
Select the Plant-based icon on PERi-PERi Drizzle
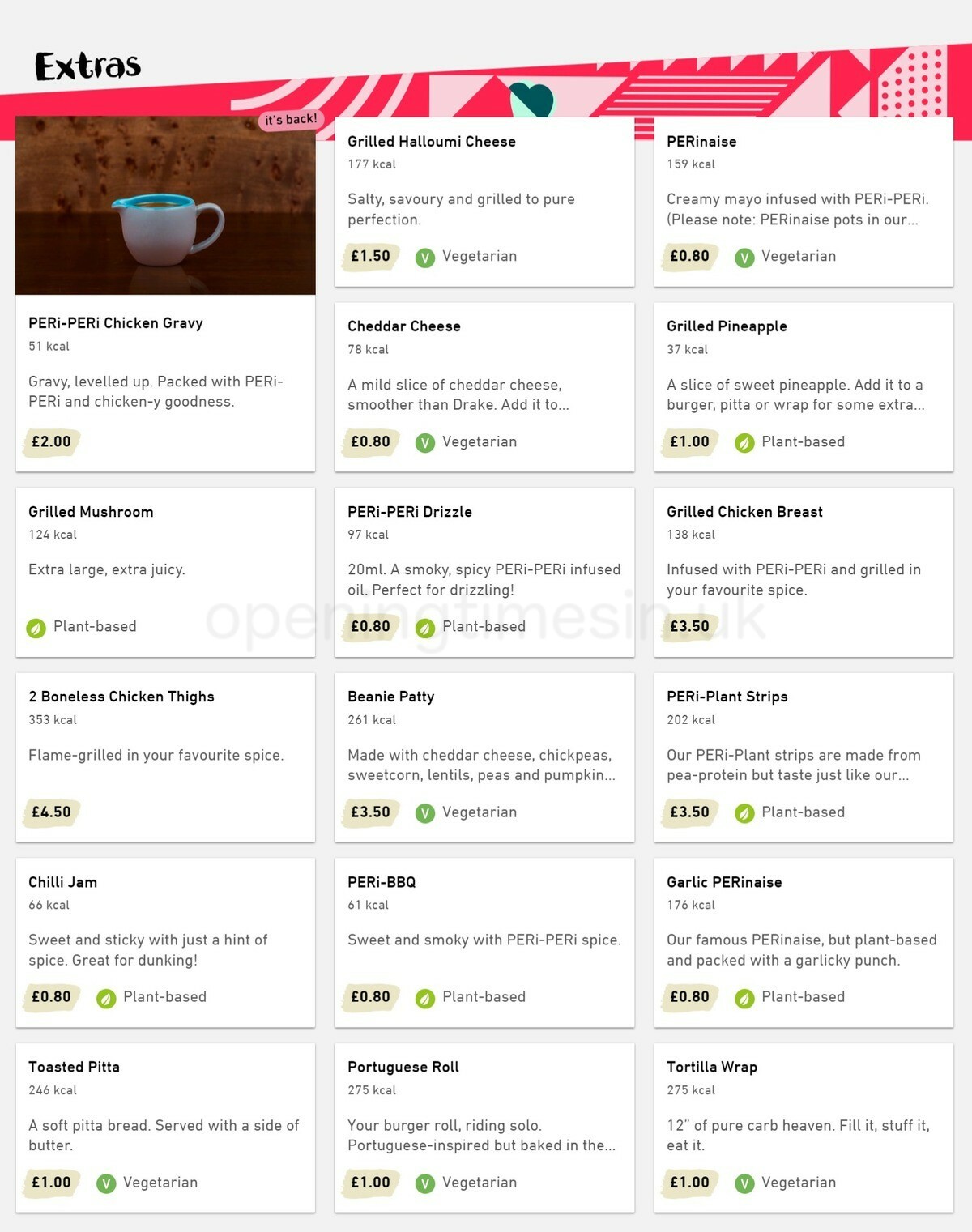coord(424,626)
